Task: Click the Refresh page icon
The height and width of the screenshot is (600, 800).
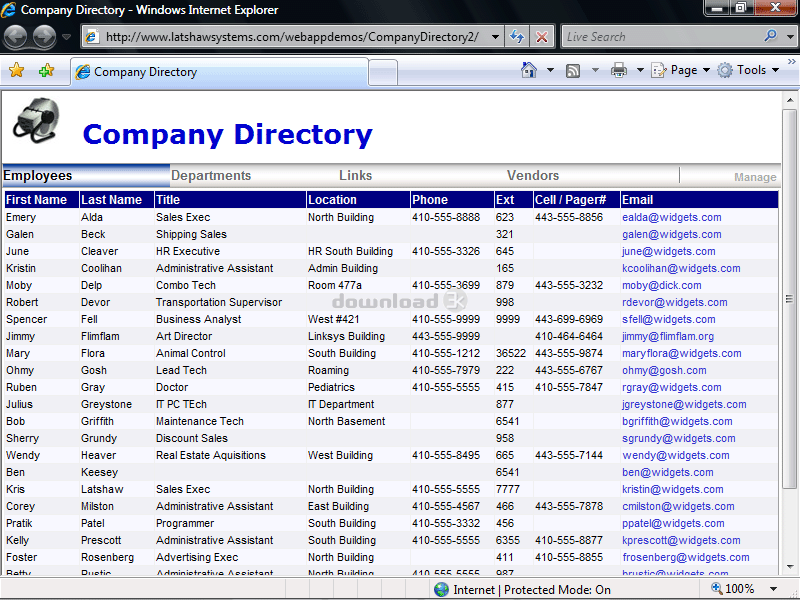Action: (517, 37)
